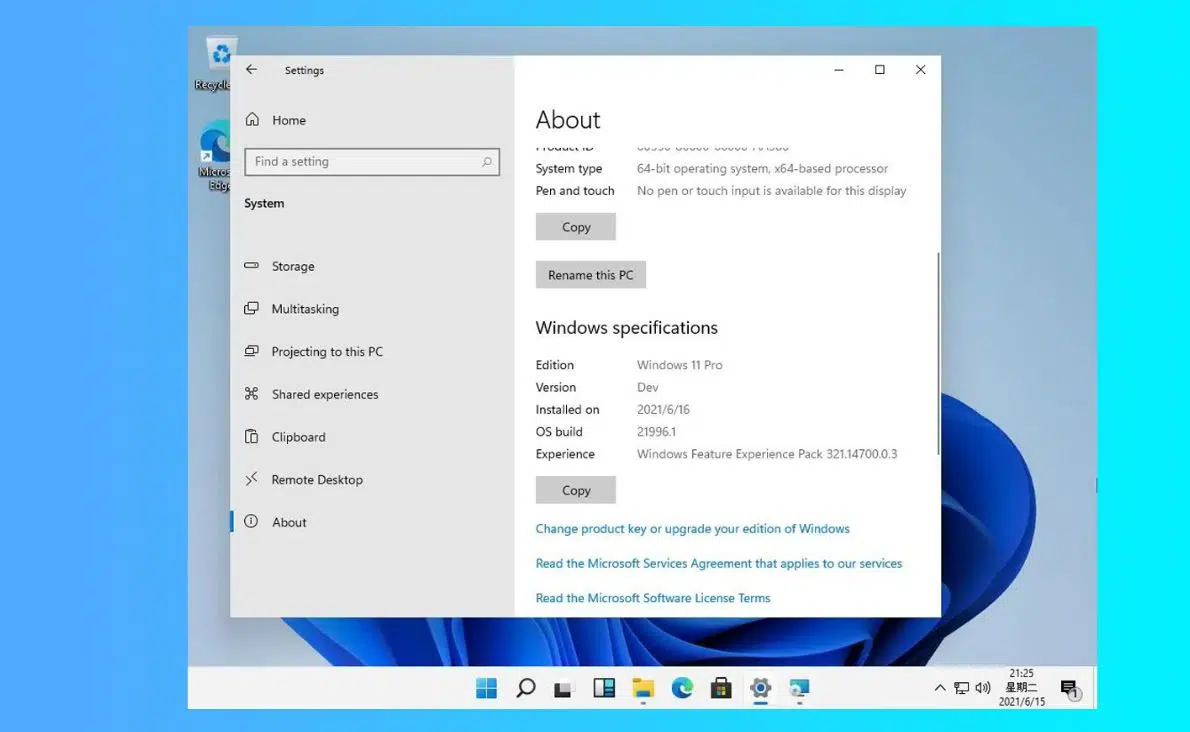The image size is (1190, 732).
Task: Click the Remote Desktop icon
Action: coord(251,479)
